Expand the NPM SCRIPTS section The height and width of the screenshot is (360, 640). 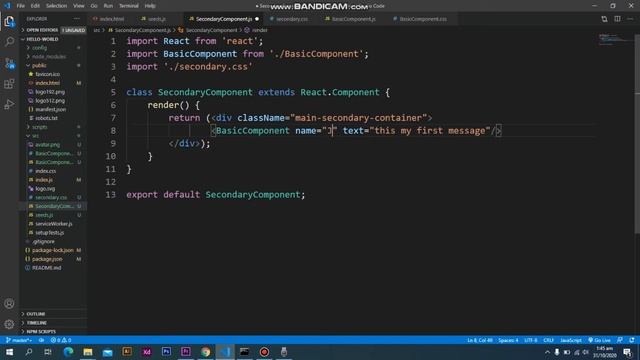[x=53, y=331]
